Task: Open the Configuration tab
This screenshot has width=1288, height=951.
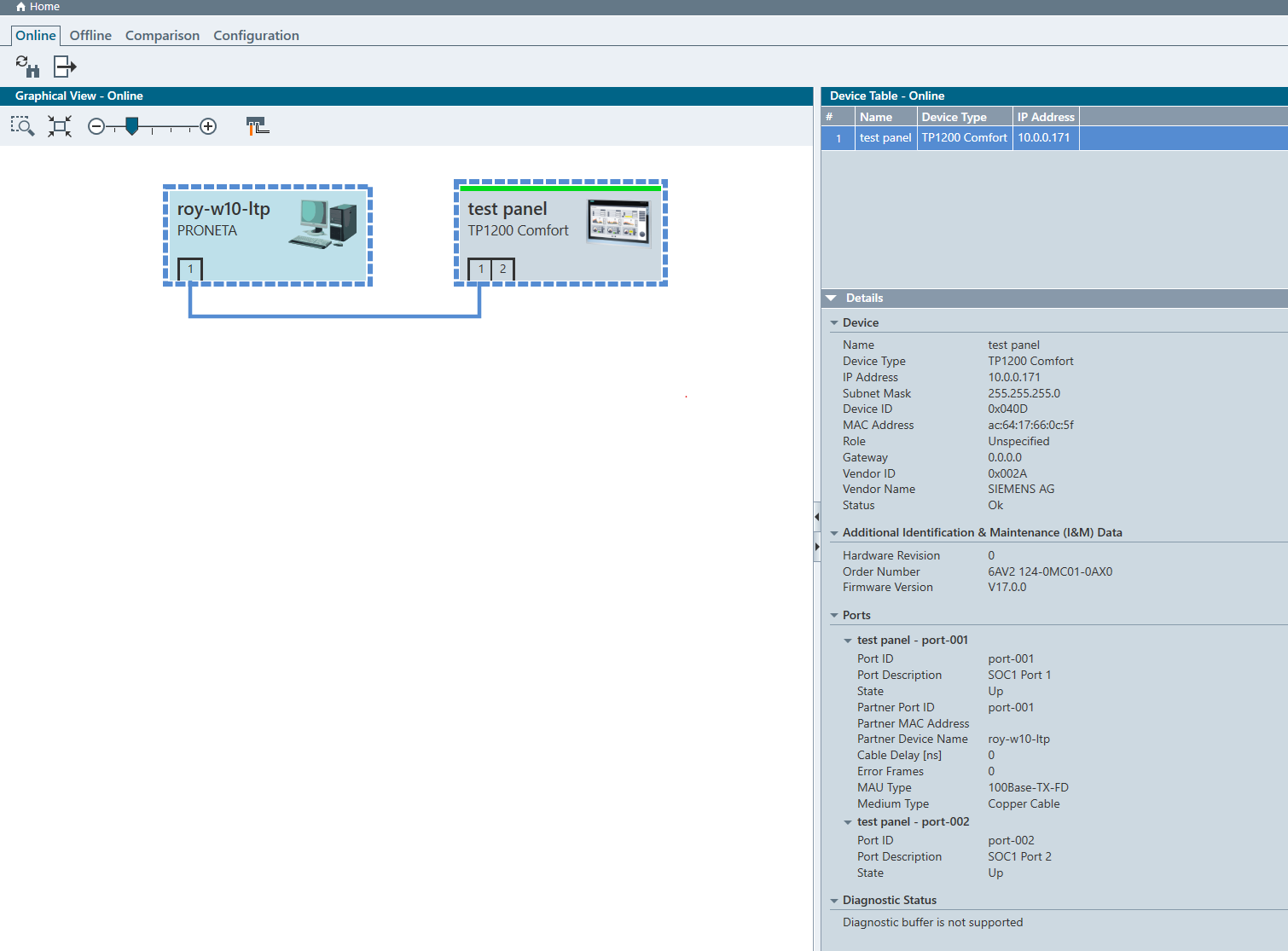Action: [256, 35]
